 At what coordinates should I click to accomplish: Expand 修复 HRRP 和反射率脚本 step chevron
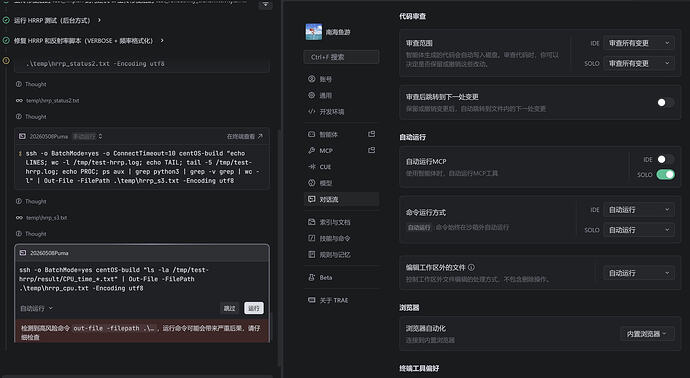(162, 40)
